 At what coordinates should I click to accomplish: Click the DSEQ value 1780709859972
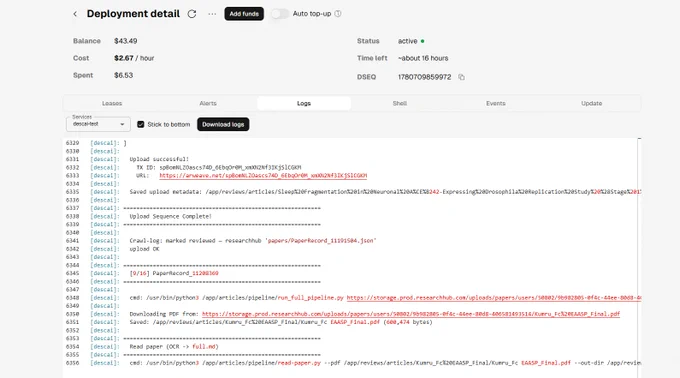425,77
